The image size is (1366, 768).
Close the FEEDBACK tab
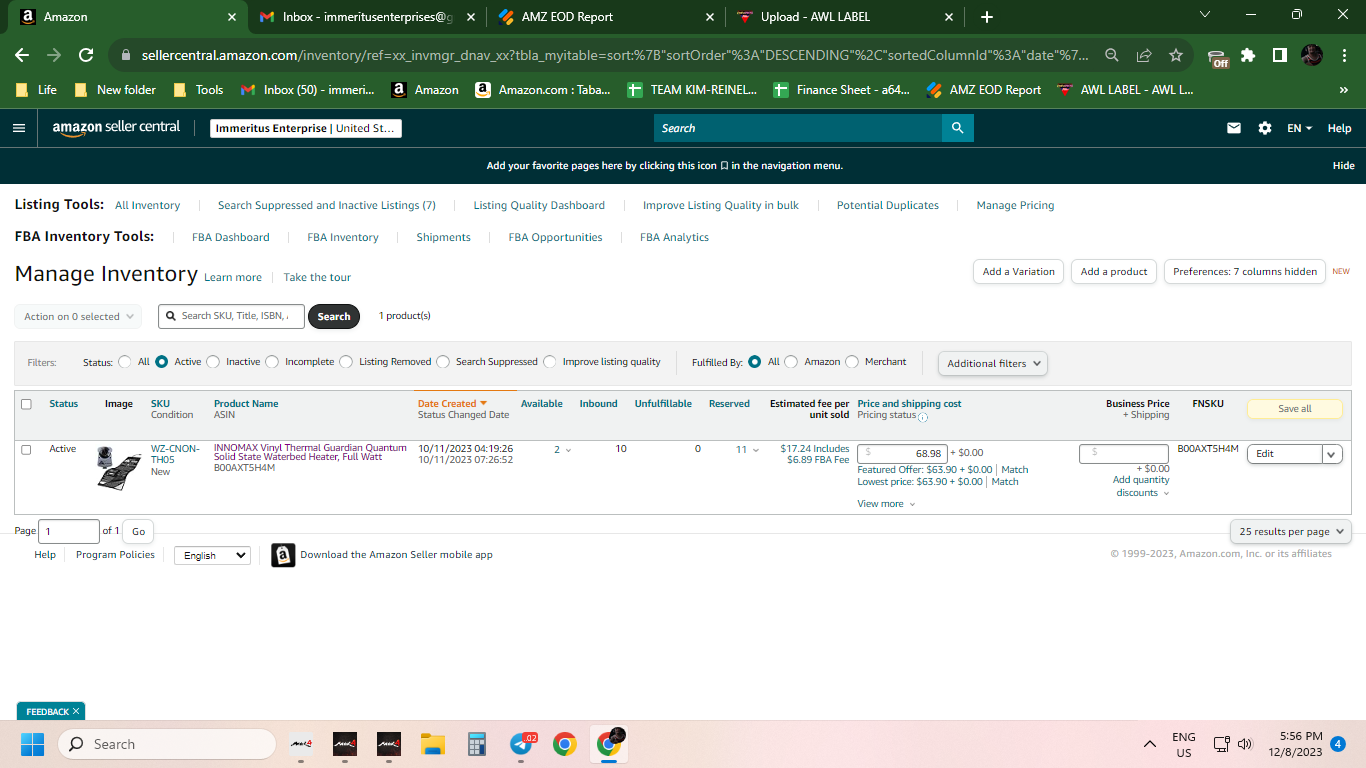[76, 711]
